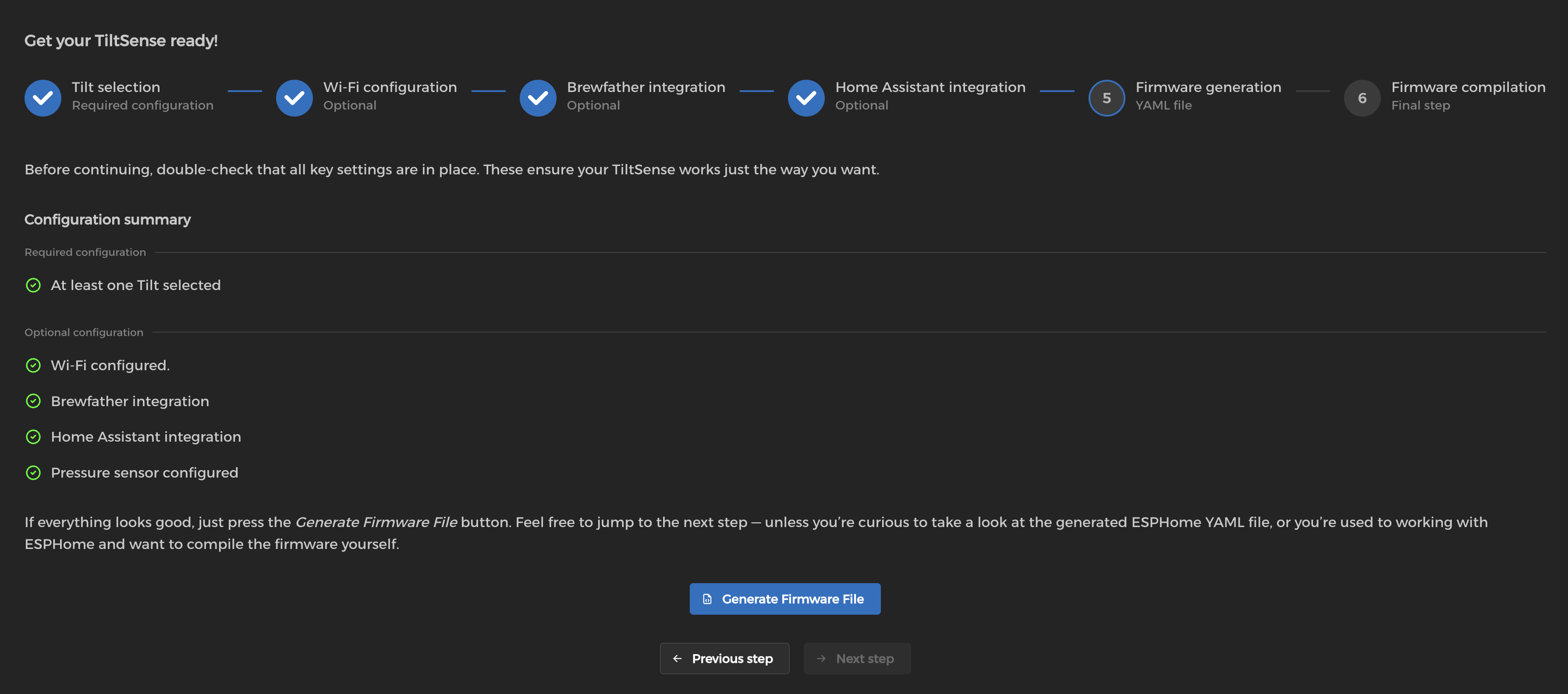Click the 'Required configuration' section divider label
This screenshot has height=694, width=1568.
tap(85, 252)
